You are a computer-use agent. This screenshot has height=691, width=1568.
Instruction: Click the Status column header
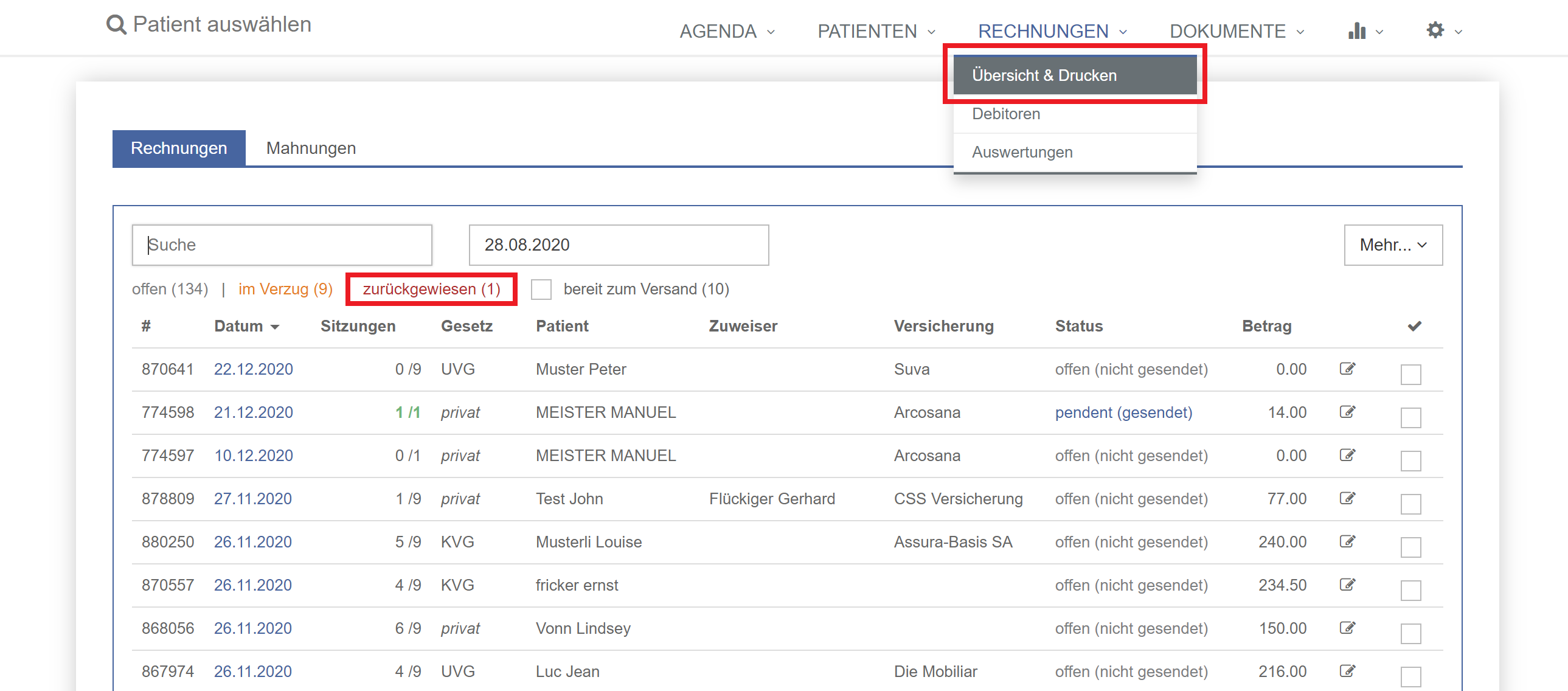click(x=1078, y=326)
